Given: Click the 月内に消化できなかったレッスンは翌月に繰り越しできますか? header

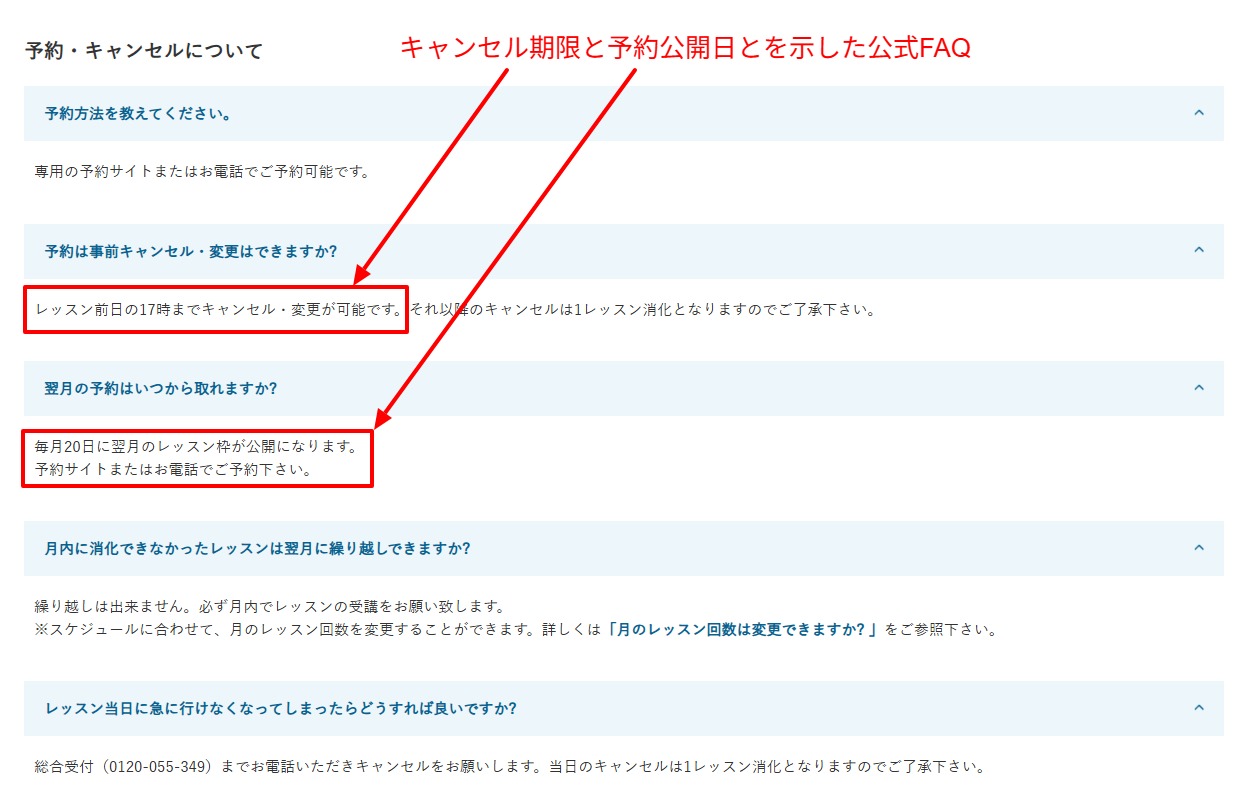Looking at the screenshot, I should 624,548.
